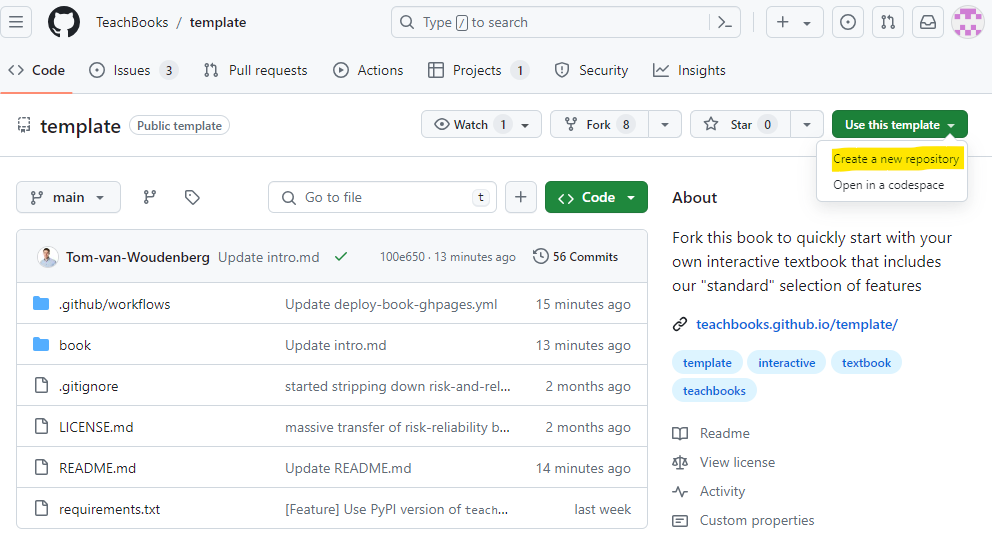
Task: Open the Projects tab
Action: (478, 70)
